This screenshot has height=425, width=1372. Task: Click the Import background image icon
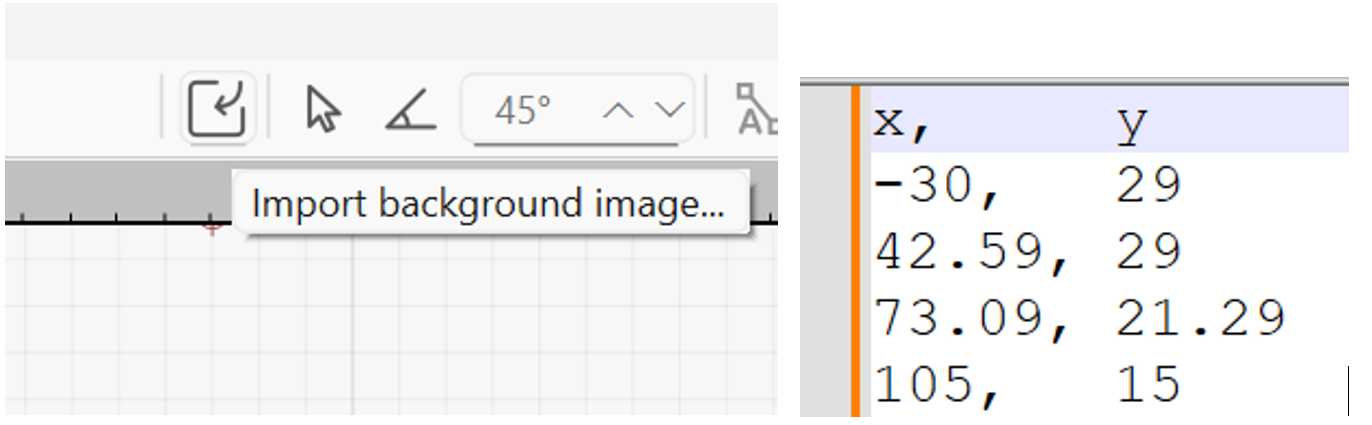click(x=218, y=107)
